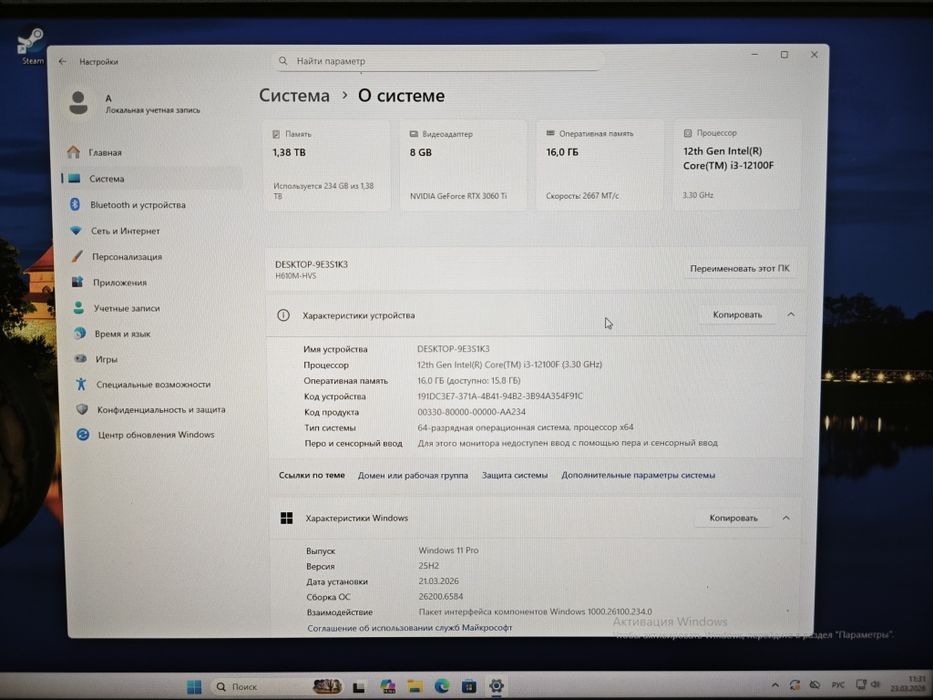Click the user account avatar

click(x=79, y=103)
